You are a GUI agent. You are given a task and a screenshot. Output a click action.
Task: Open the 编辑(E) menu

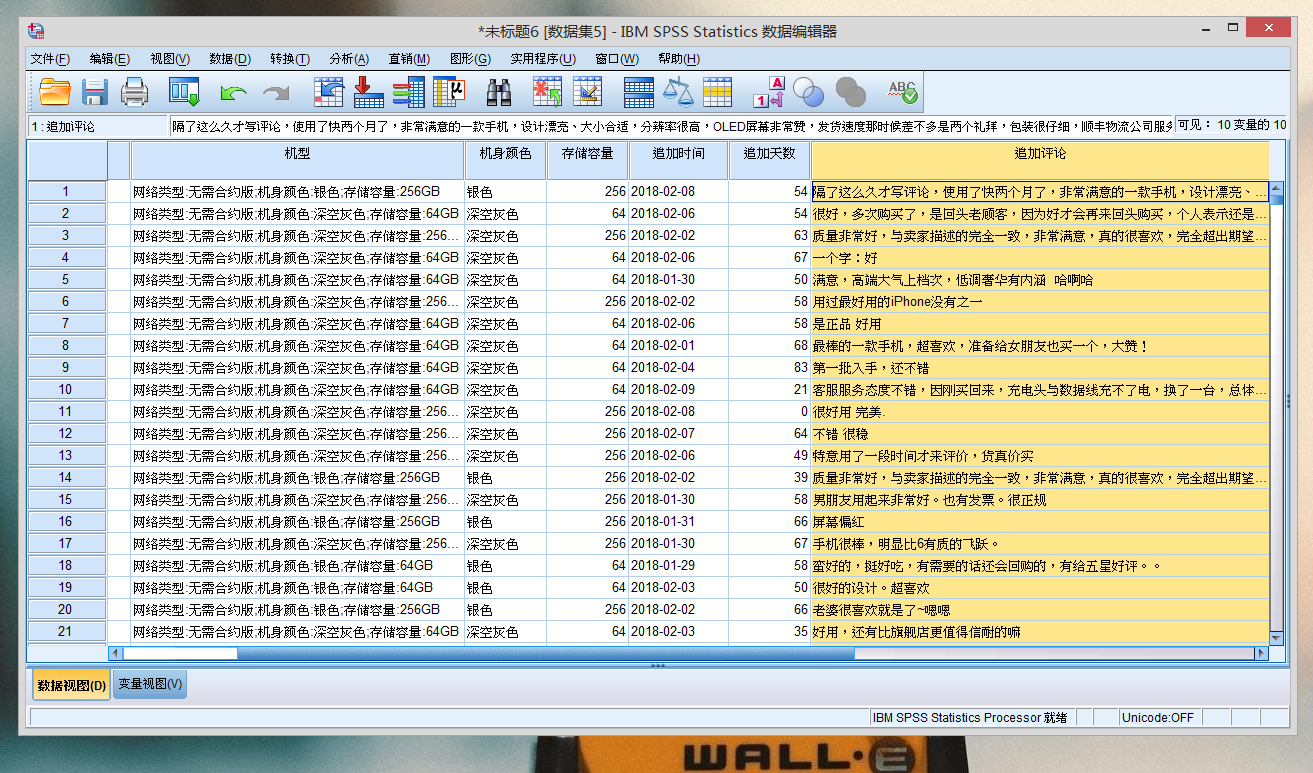[x=109, y=59]
